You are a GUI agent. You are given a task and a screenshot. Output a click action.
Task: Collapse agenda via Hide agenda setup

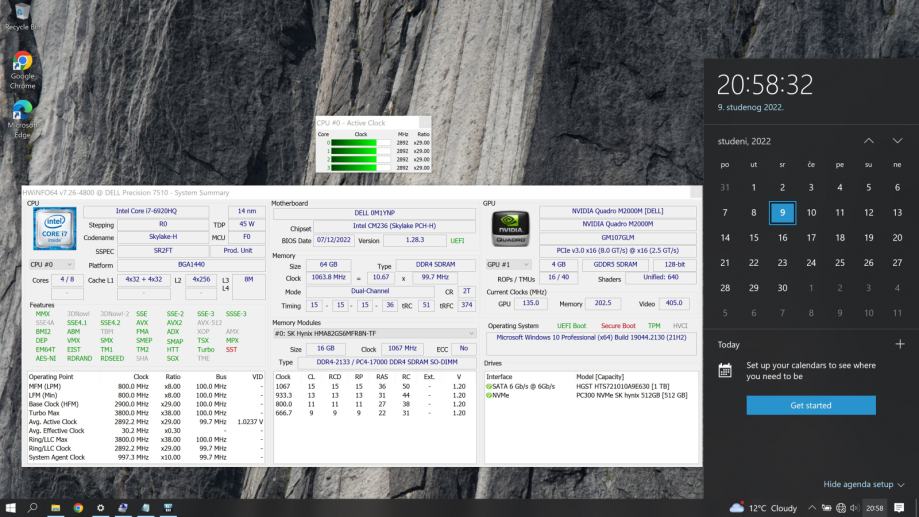click(x=864, y=484)
